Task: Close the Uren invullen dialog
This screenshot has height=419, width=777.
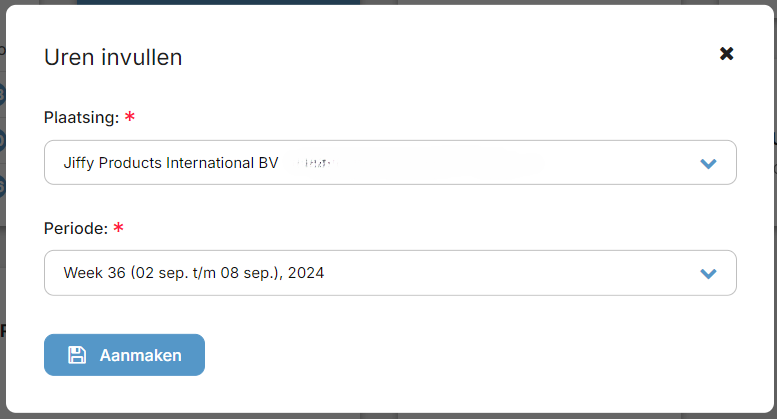Action: coord(726,53)
